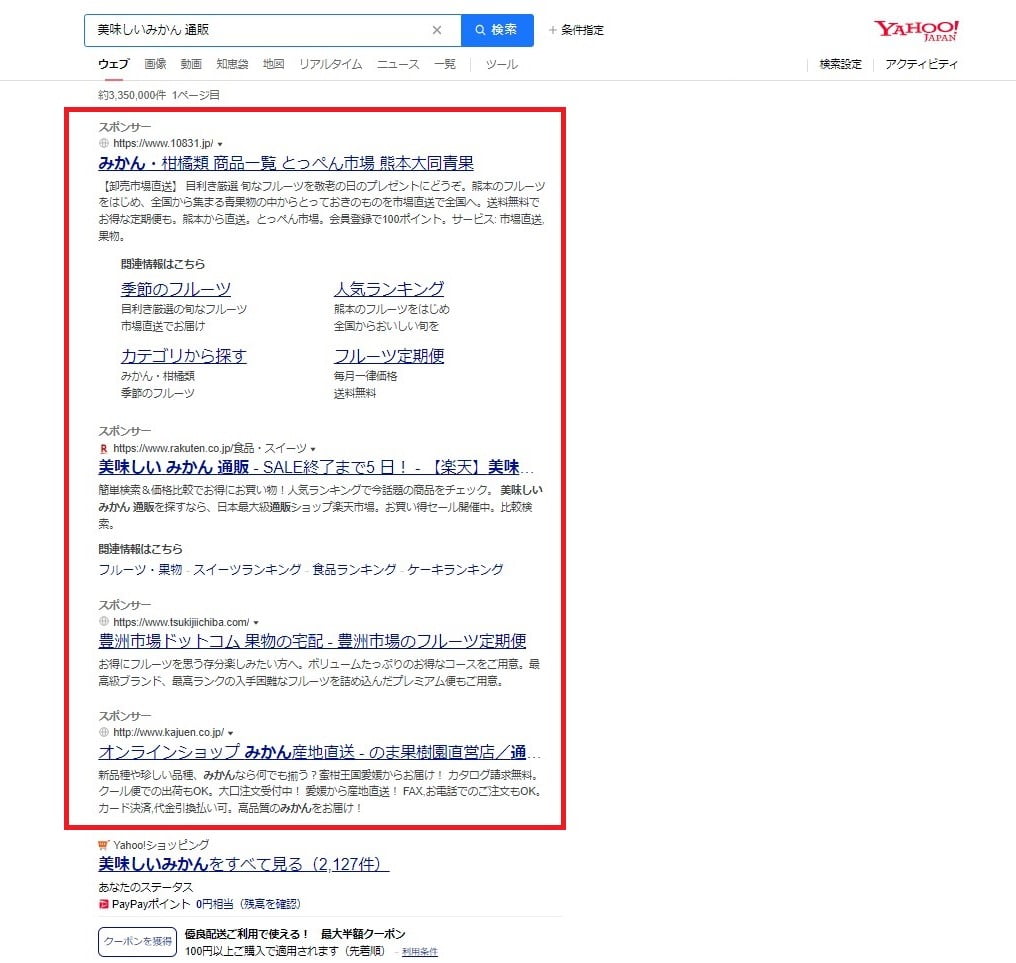Open the 季節のフルーツ sitelink
1016x963 pixels.
pyautogui.click(x=176, y=288)
